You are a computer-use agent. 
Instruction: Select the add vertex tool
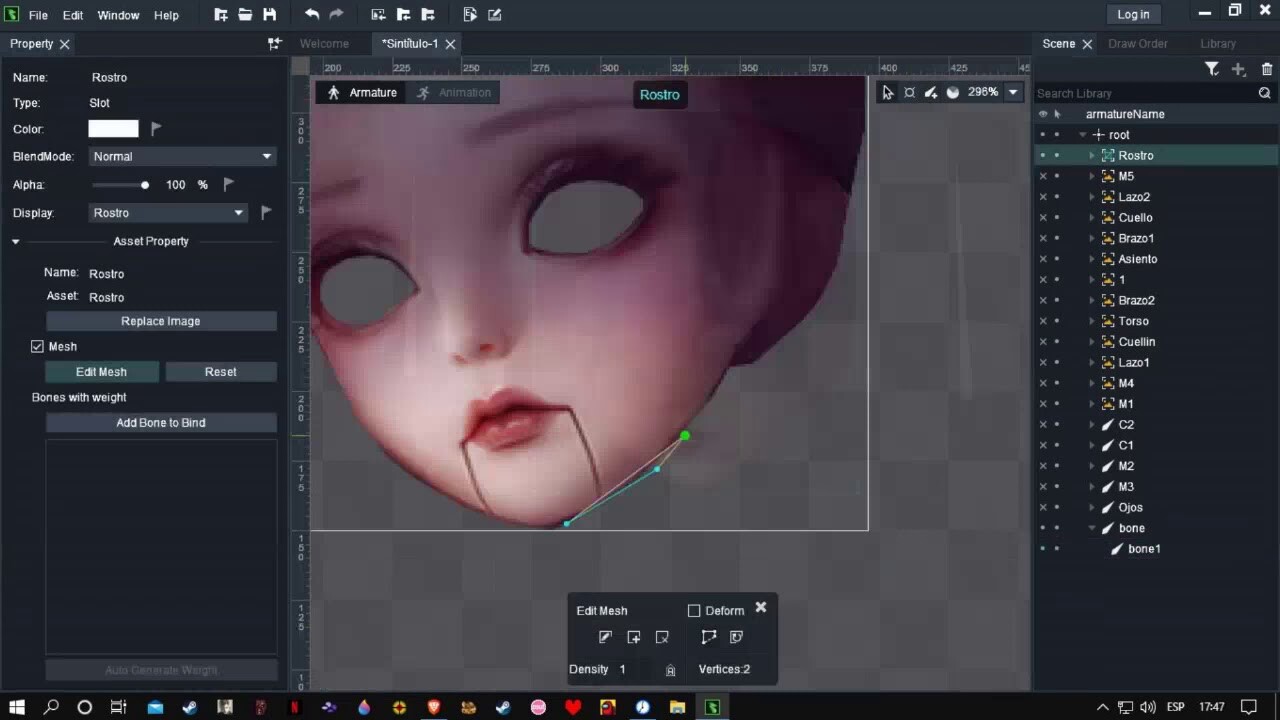tap(634, 637)
